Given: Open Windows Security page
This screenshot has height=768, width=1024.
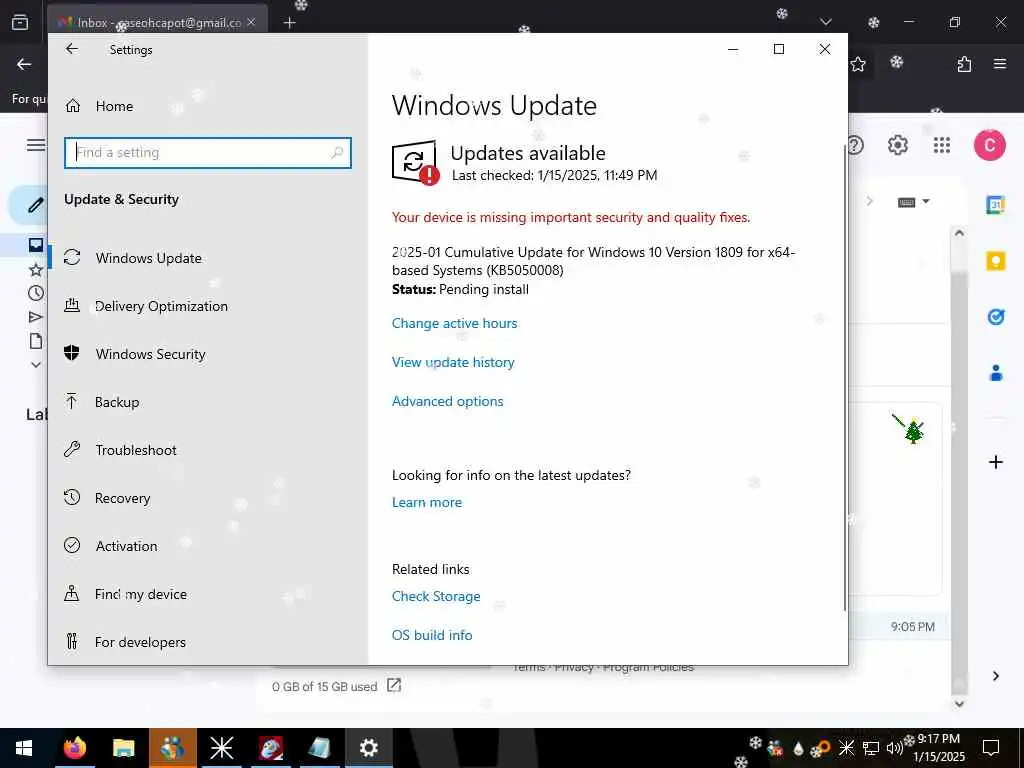Looking at the screenshot, I should (x=150, y=354).
